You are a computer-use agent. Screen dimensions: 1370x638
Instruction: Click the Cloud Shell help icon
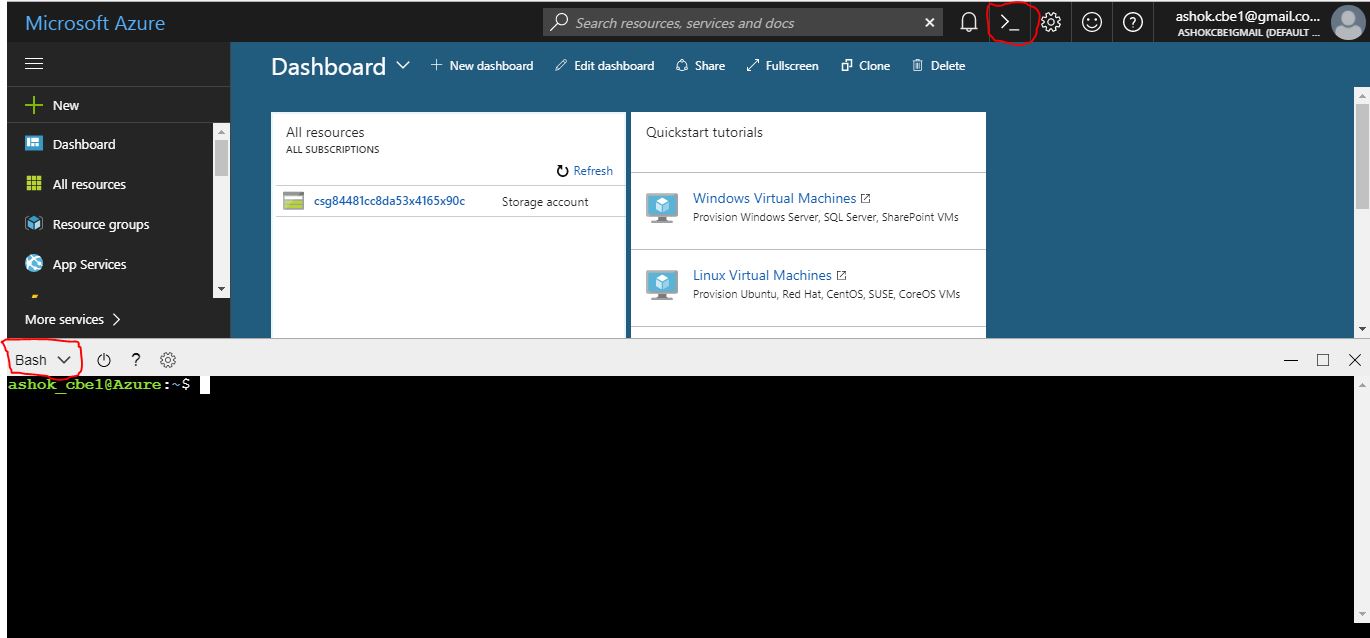pyautogui.click(x=135, y=360)
